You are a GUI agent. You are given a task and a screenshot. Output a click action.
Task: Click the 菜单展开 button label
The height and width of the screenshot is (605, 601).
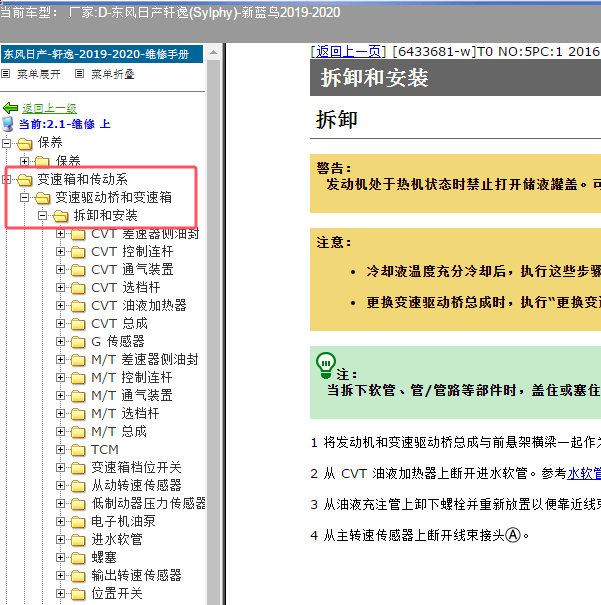pos(39,74)
